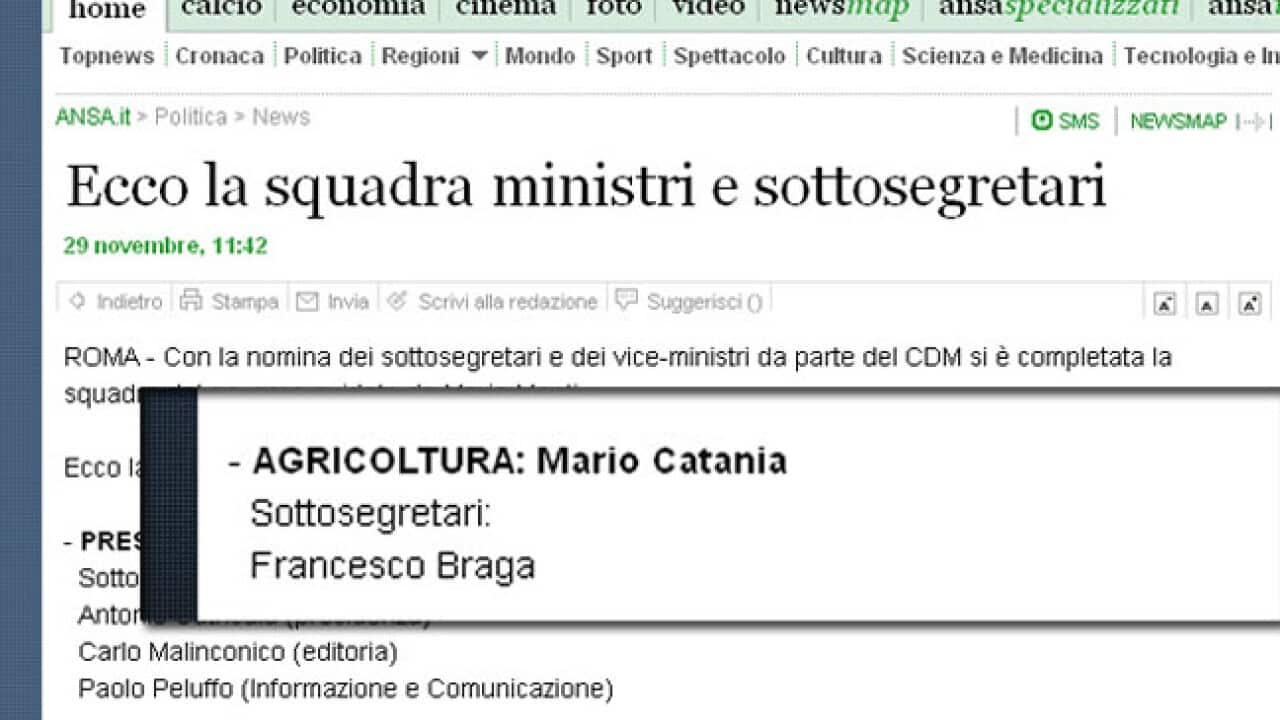The width and height of the screenshot is (1280, 720).
Task: Follow the ANSA.it breadcrumb link
Action: (93, 117)
